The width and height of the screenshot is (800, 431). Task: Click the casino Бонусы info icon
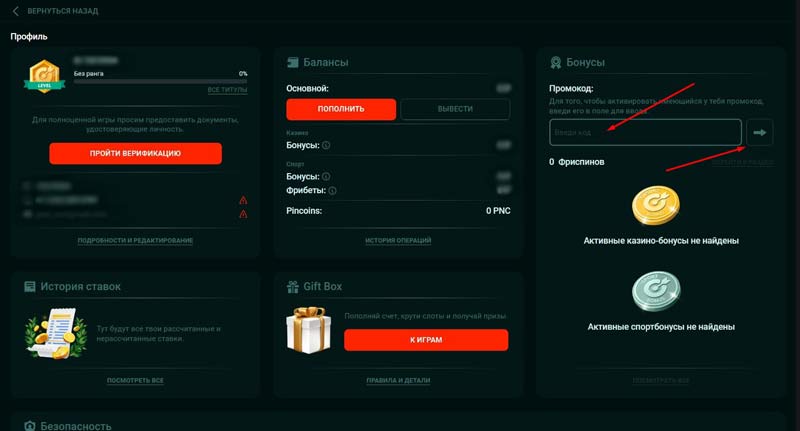pyautogui.click(x=326, y=145)
